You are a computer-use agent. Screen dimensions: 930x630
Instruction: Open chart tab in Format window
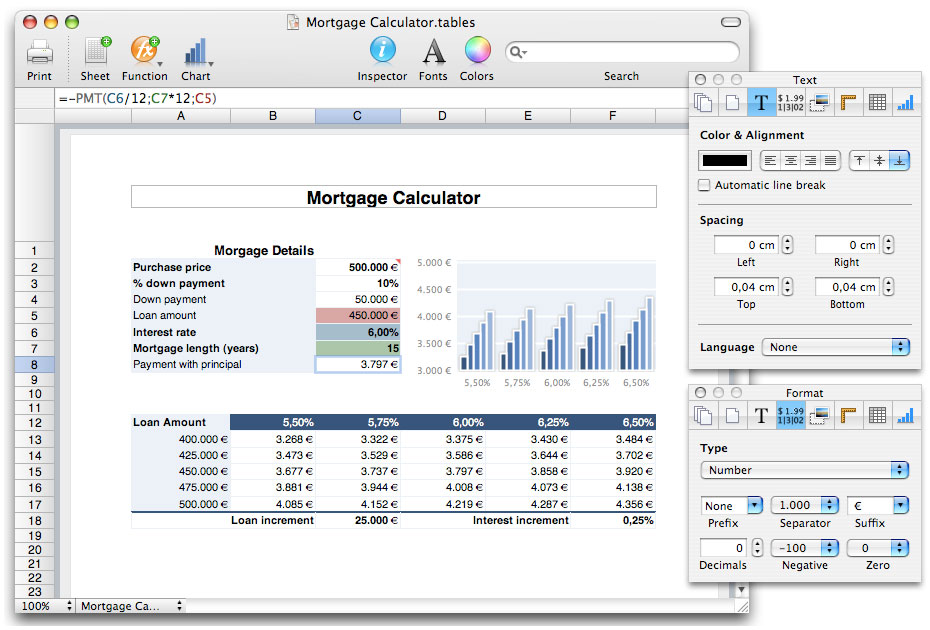[905, 415]
